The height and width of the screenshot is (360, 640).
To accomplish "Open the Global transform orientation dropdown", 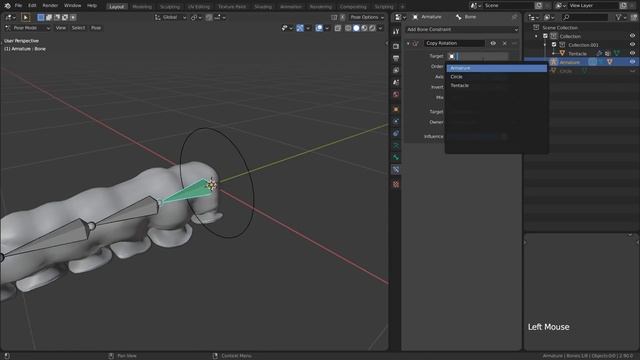I will tap(170, 18).
